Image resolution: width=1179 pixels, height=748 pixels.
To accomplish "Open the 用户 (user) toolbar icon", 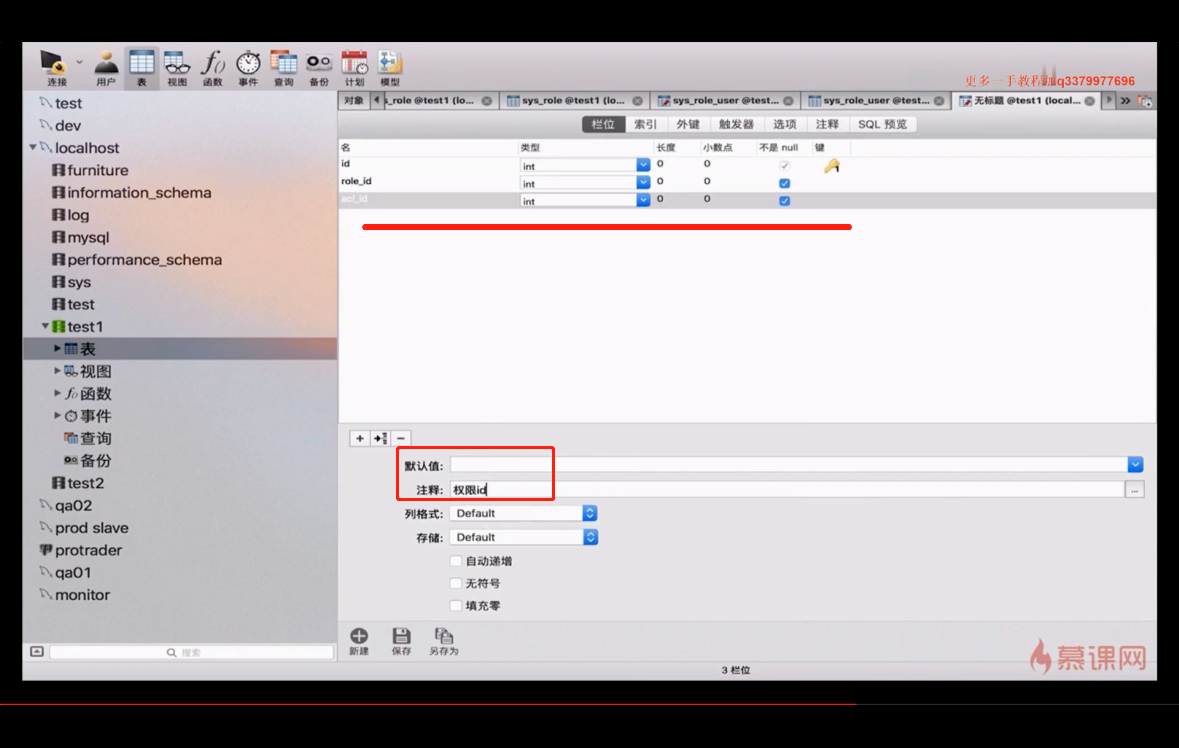I will pyautogui.click(x=106, y=68).
